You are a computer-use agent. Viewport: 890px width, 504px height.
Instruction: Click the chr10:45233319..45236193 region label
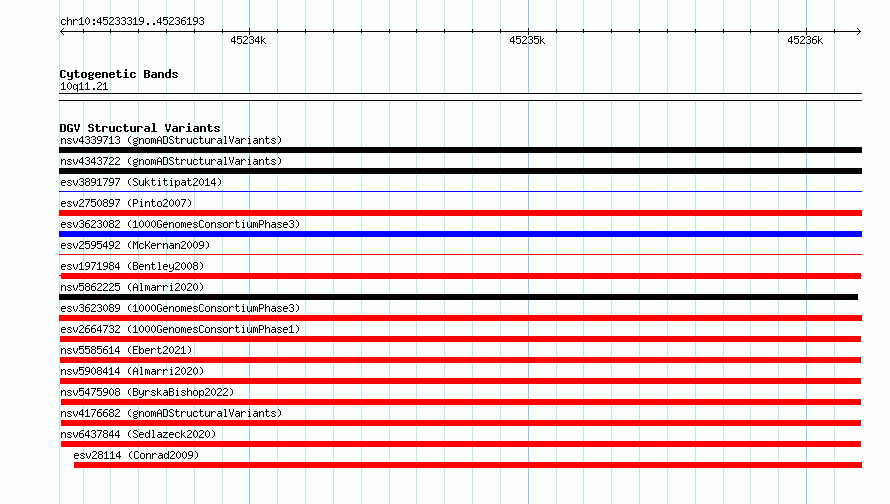click(x=132, y=22)
